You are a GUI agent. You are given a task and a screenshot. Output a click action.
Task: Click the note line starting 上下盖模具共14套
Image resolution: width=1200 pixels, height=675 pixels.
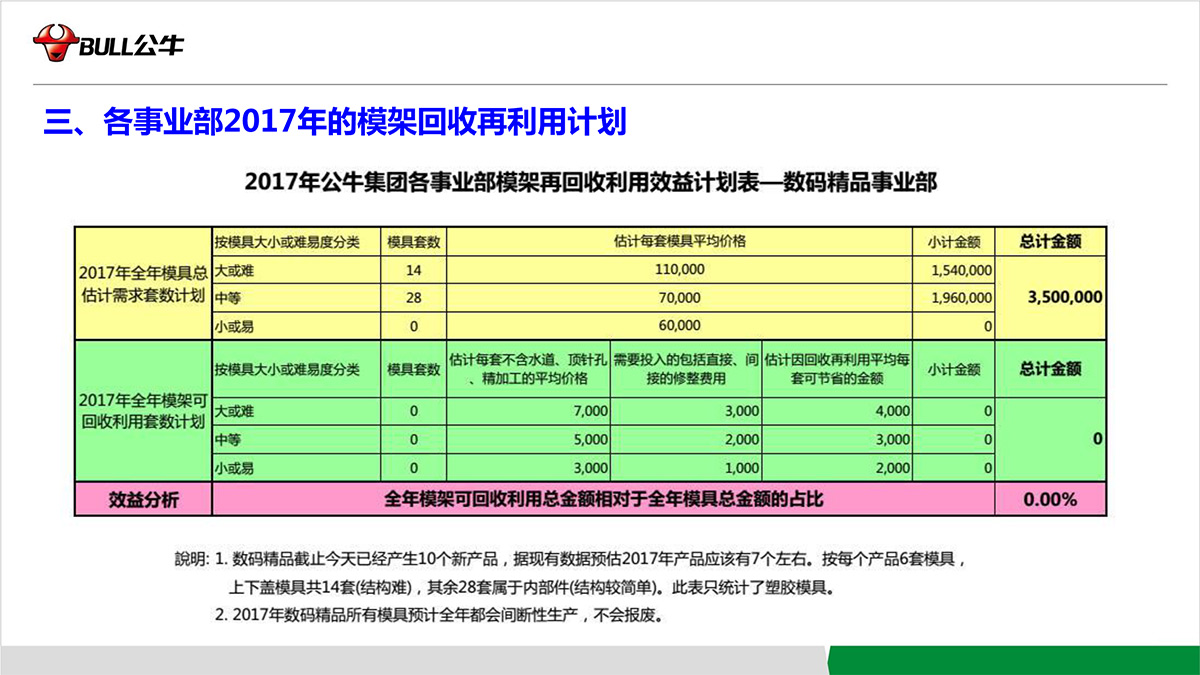[x=530, y=586]
